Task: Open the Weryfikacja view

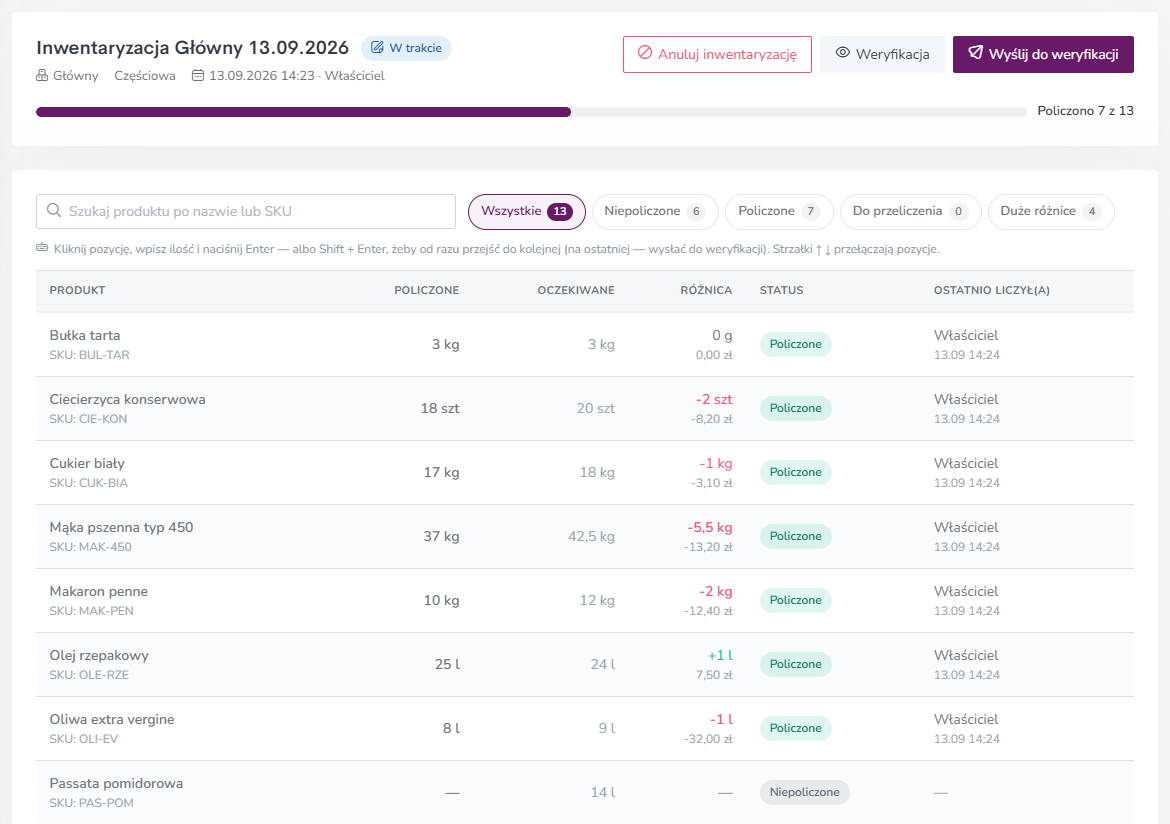Action: coord(882,54)
